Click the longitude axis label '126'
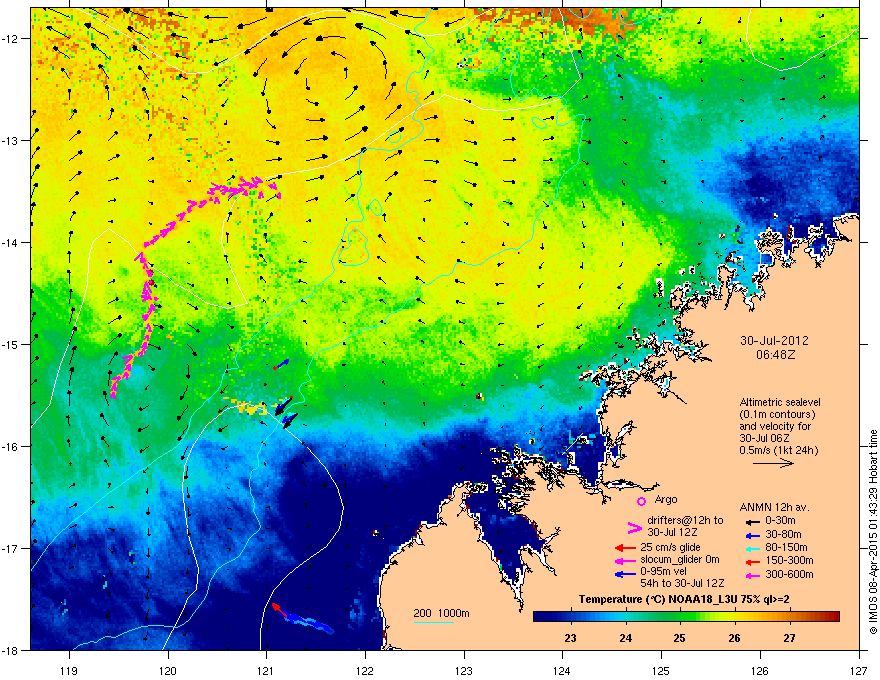 tap(760, 670)
